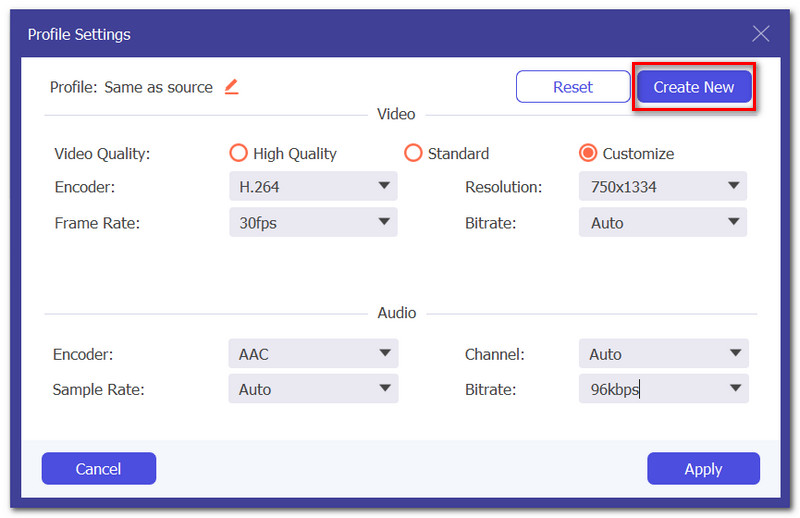The width and height of the screenshot is (800, 518).
Task: Click the Reset button
Action: 573,87
